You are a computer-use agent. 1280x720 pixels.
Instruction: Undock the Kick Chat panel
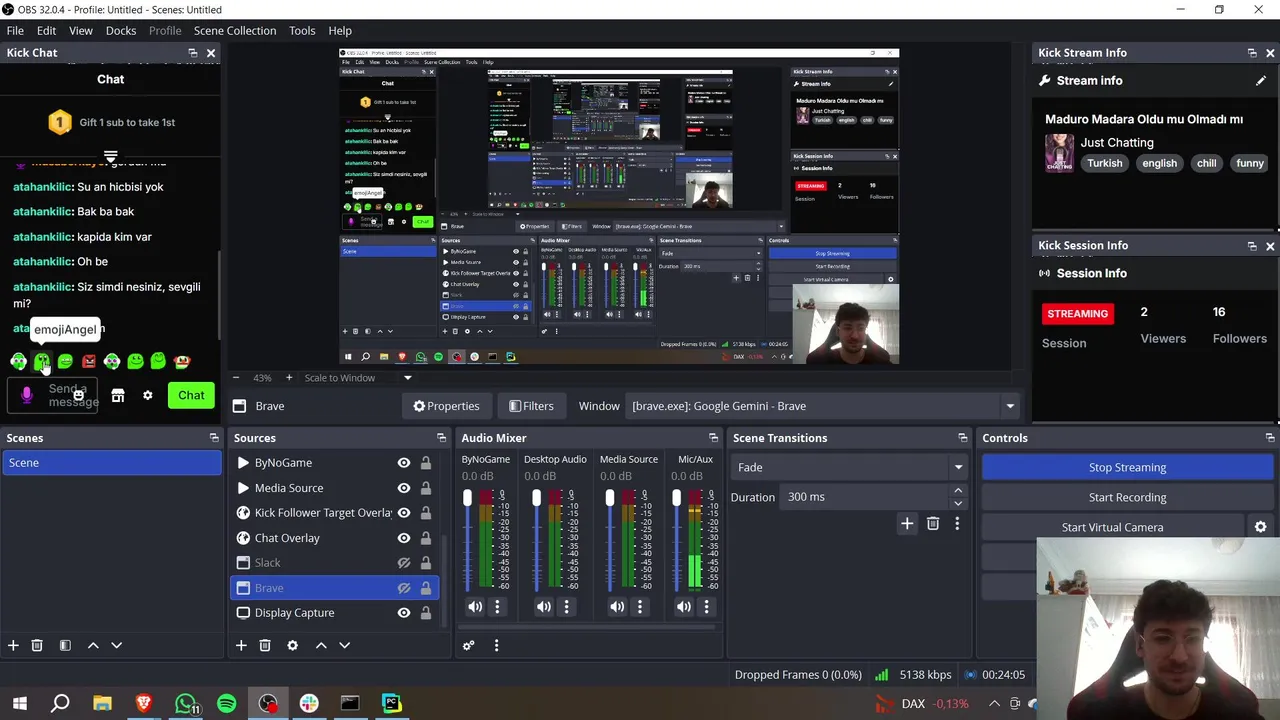[x=192, y=53]
